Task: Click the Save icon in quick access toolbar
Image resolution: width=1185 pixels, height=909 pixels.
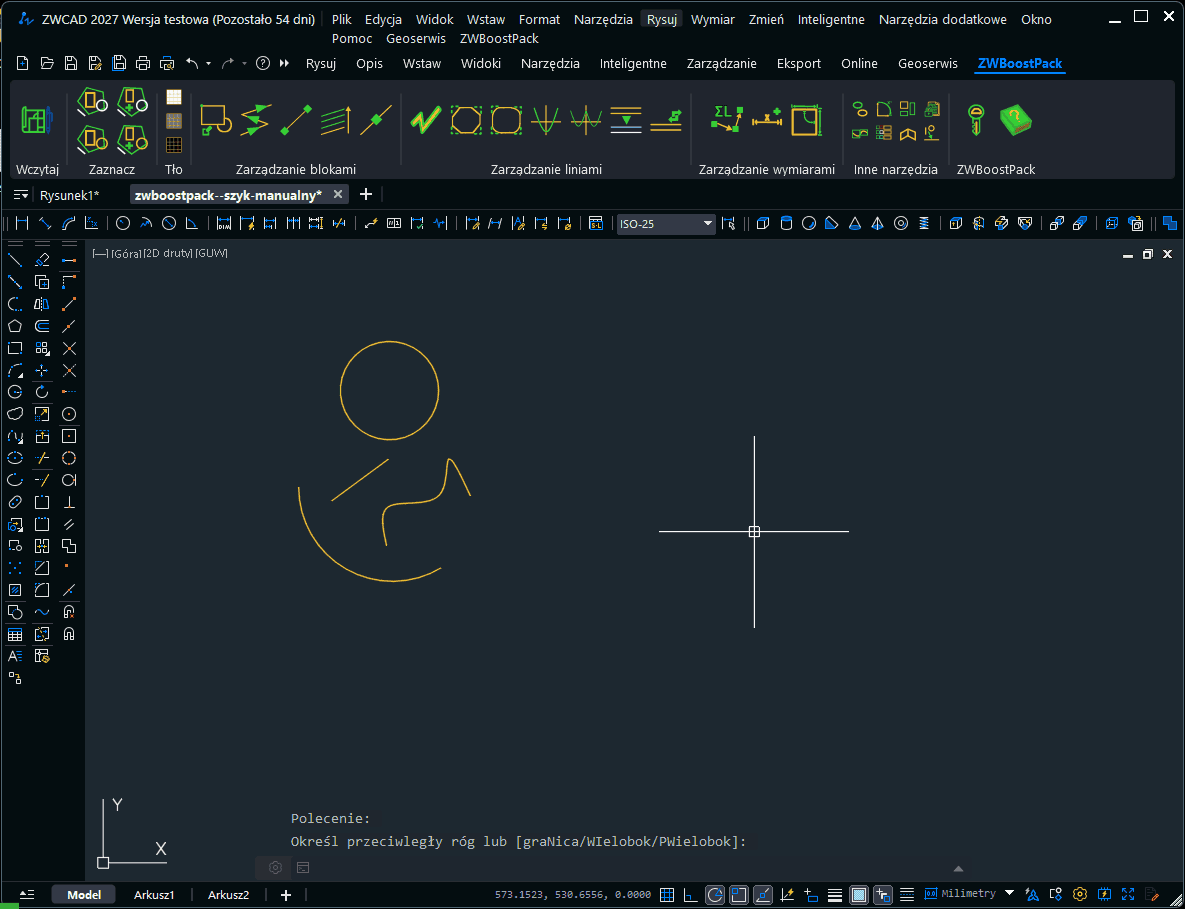Action: pos(70,63)
